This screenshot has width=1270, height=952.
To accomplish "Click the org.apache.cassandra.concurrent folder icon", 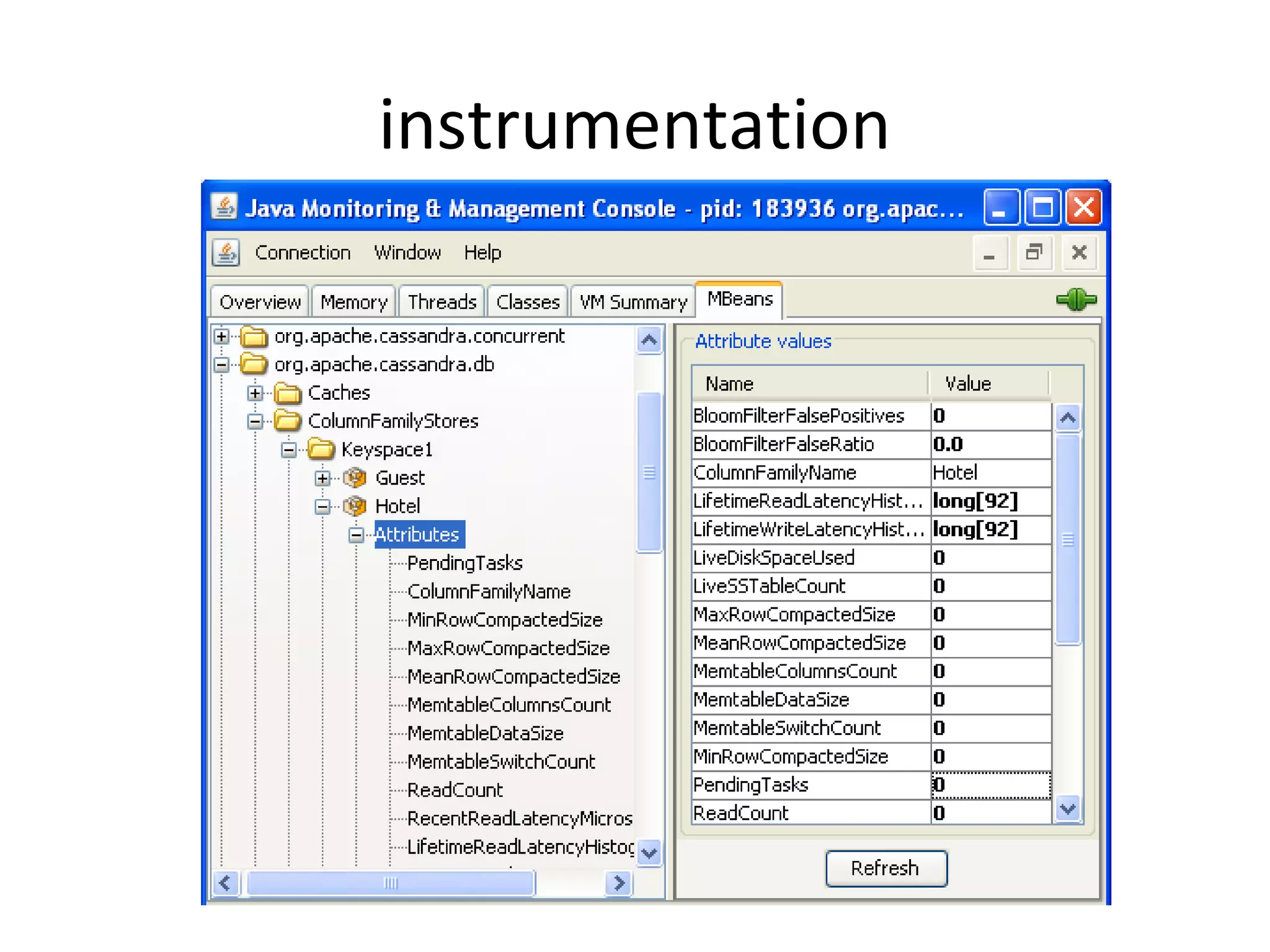I will 254,337.
